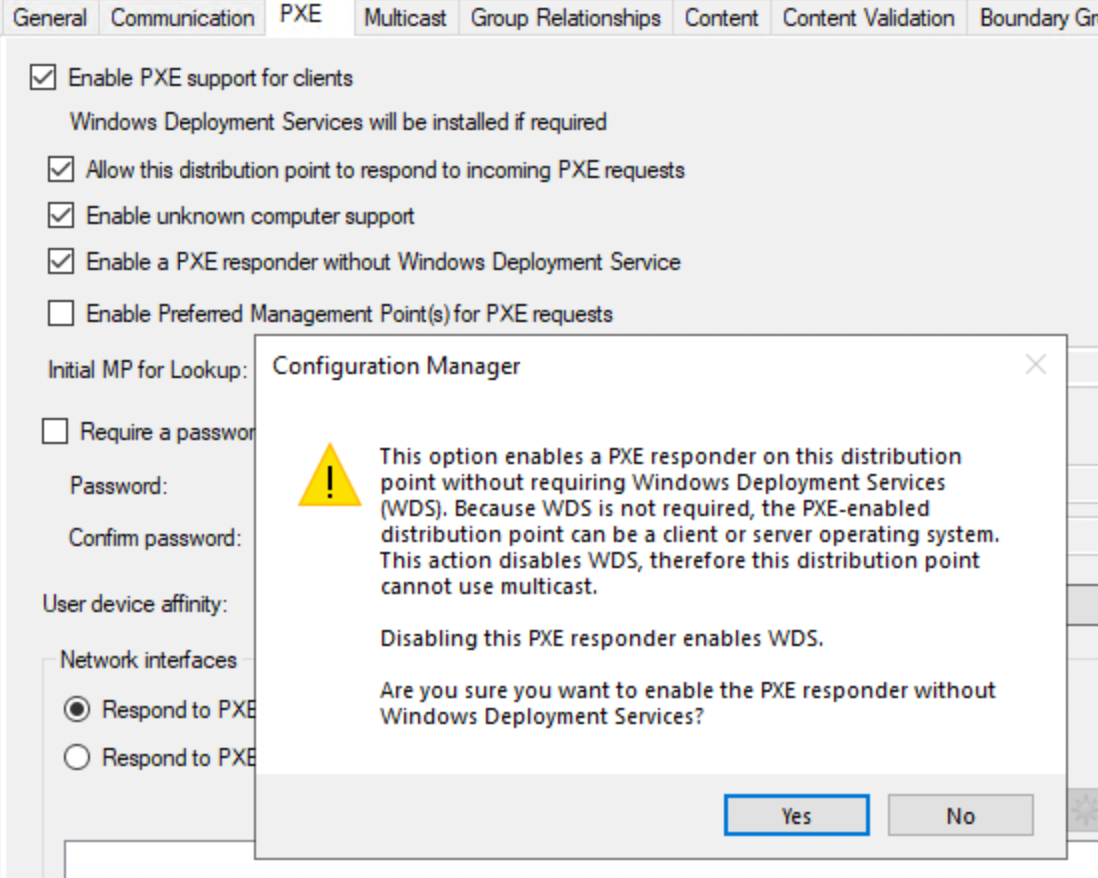The height and width of the screenshot is (878, 1098).
Task: Check the Require a password option
Action: pos(55,432)
